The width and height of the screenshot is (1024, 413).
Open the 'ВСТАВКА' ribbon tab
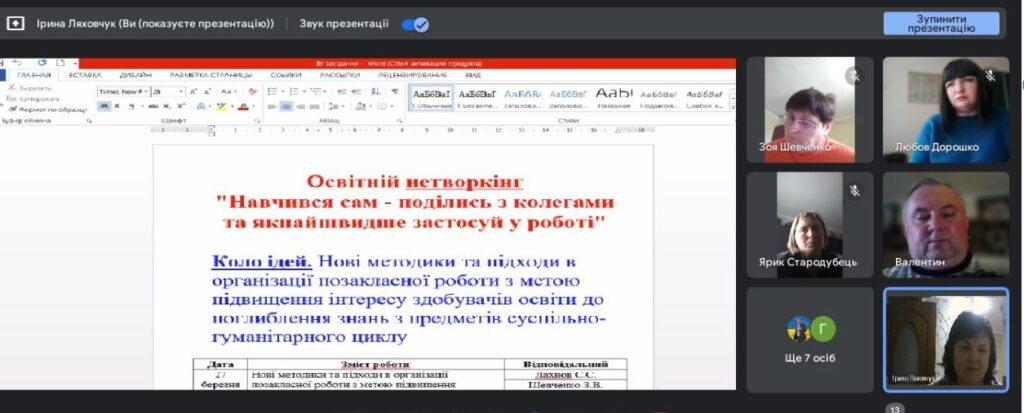point(85,75)
